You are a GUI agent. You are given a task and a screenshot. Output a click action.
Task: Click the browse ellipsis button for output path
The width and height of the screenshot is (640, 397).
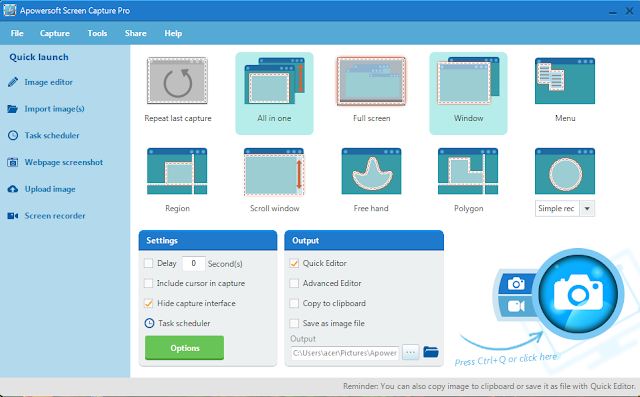point(411,352)
